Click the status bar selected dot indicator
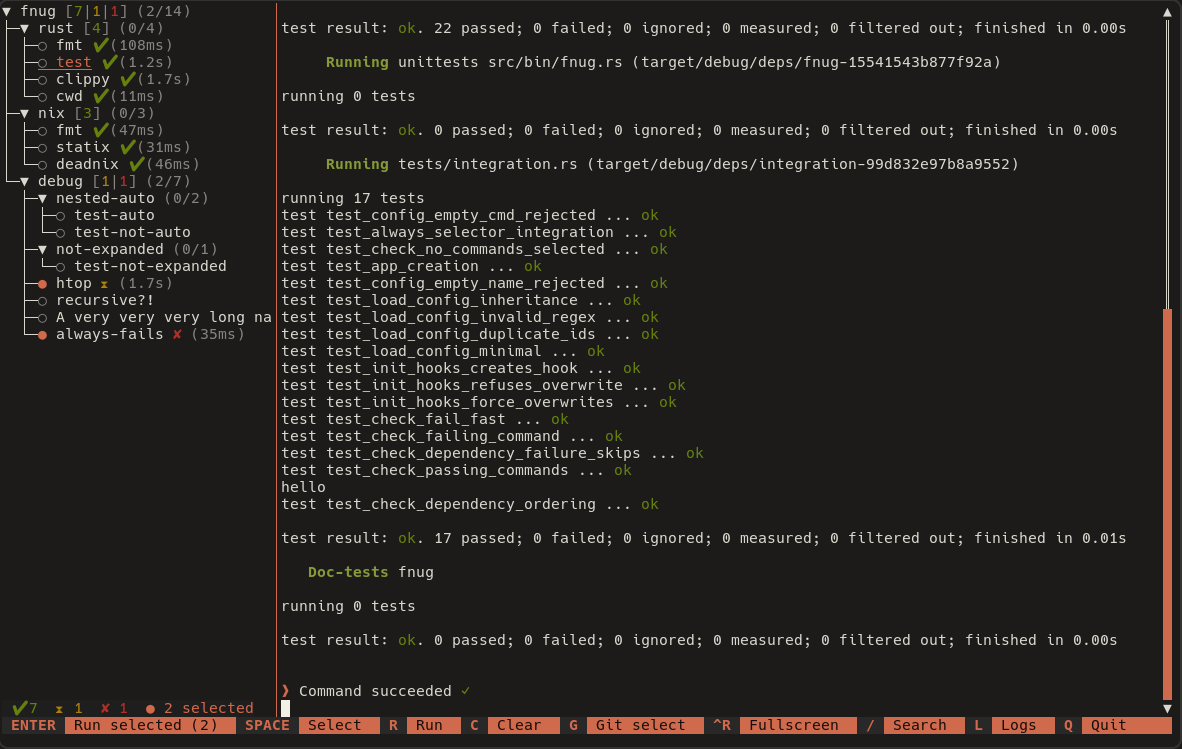This screenshot has width=1182, height=749. point(150,709)
